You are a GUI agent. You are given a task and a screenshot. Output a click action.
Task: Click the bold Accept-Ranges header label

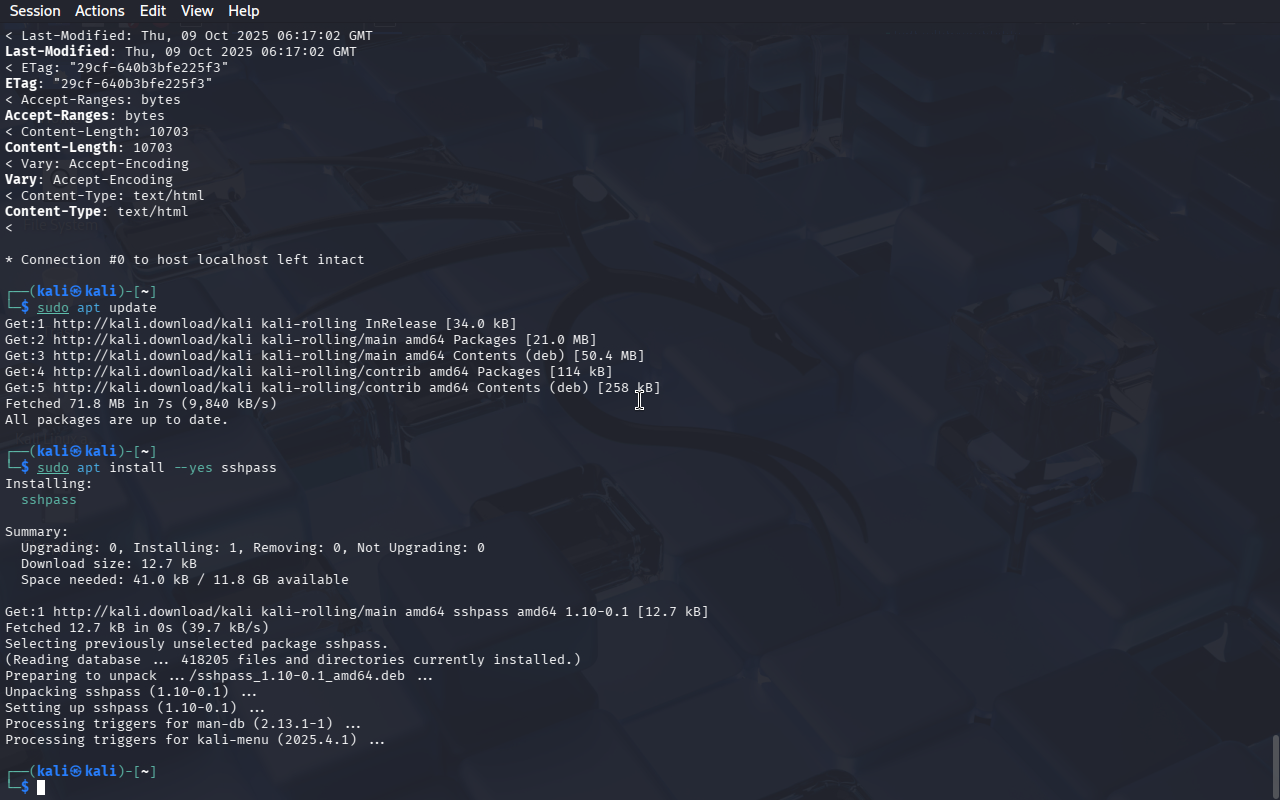(57, 116)
